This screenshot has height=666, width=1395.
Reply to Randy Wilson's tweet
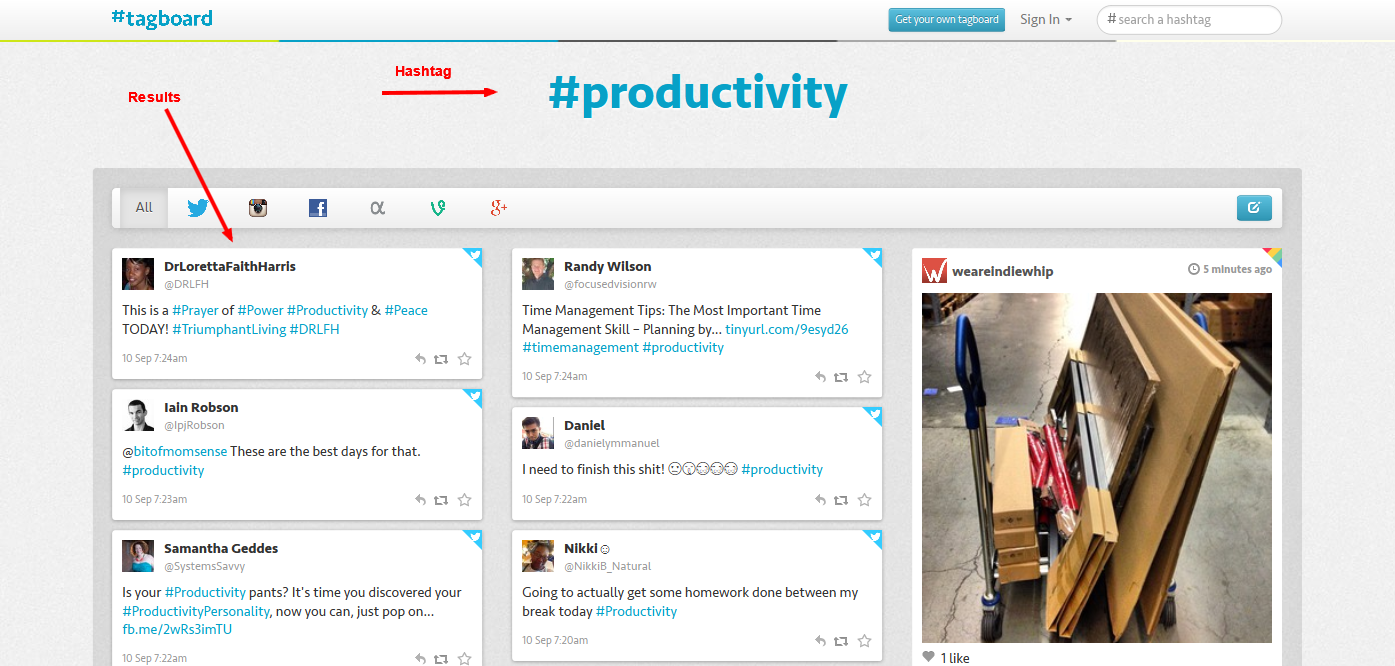coord(820,377)
